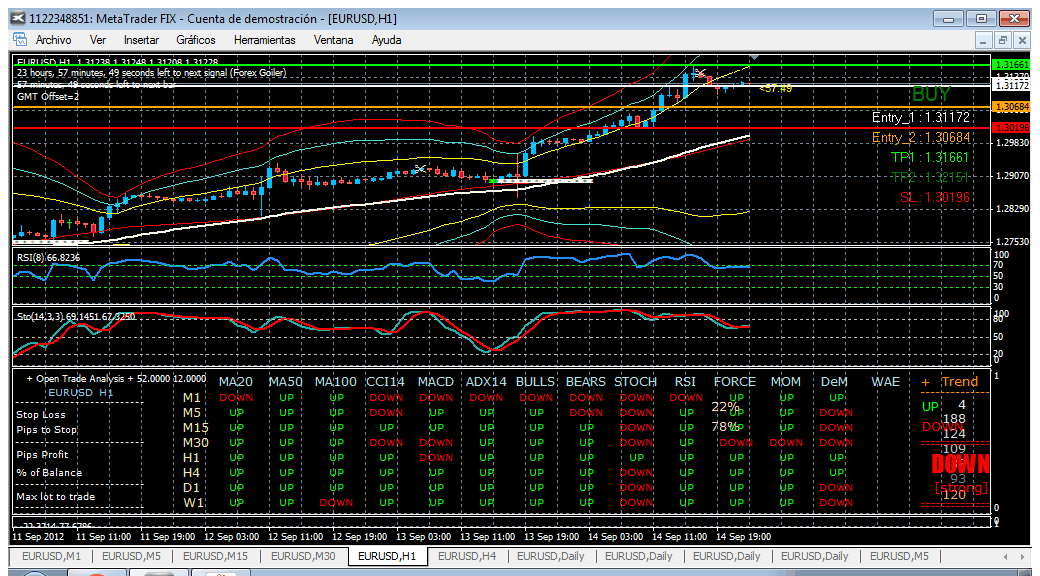Switch to the EURUSD,H4 chart tab

click(468, 556)
